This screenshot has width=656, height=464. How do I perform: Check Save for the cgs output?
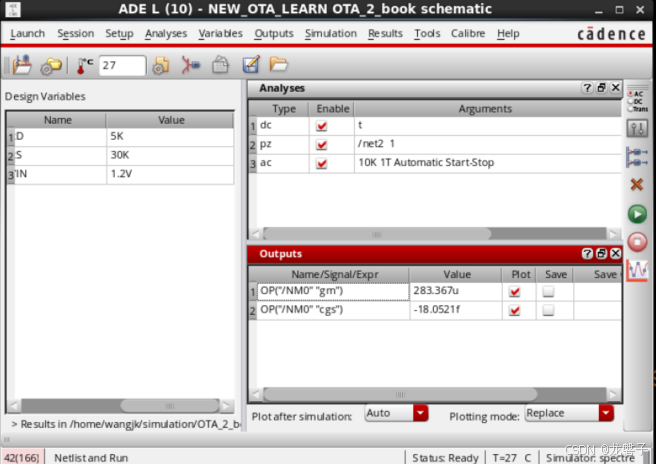coord(548,310)
